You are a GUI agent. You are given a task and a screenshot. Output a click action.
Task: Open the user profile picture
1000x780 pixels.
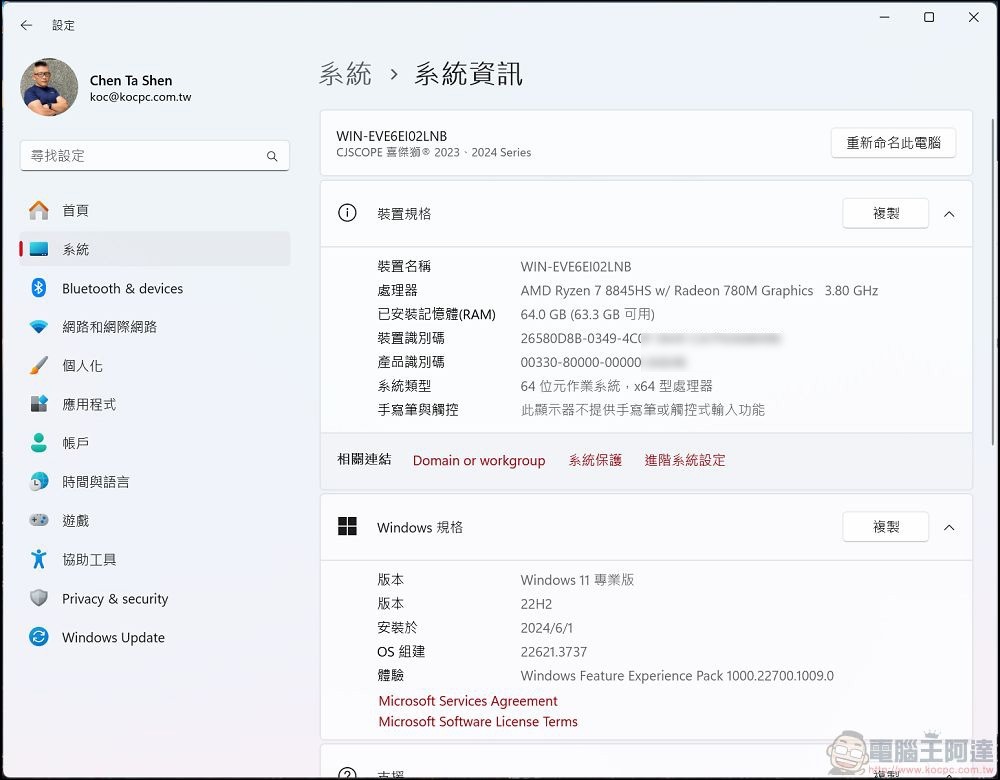[49, 87]
